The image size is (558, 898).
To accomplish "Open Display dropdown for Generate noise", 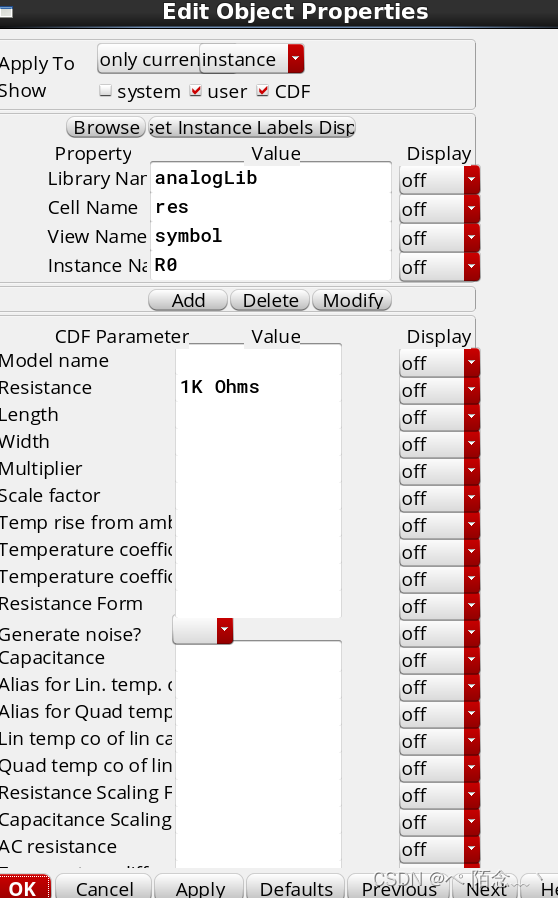I will click(439, 633).
